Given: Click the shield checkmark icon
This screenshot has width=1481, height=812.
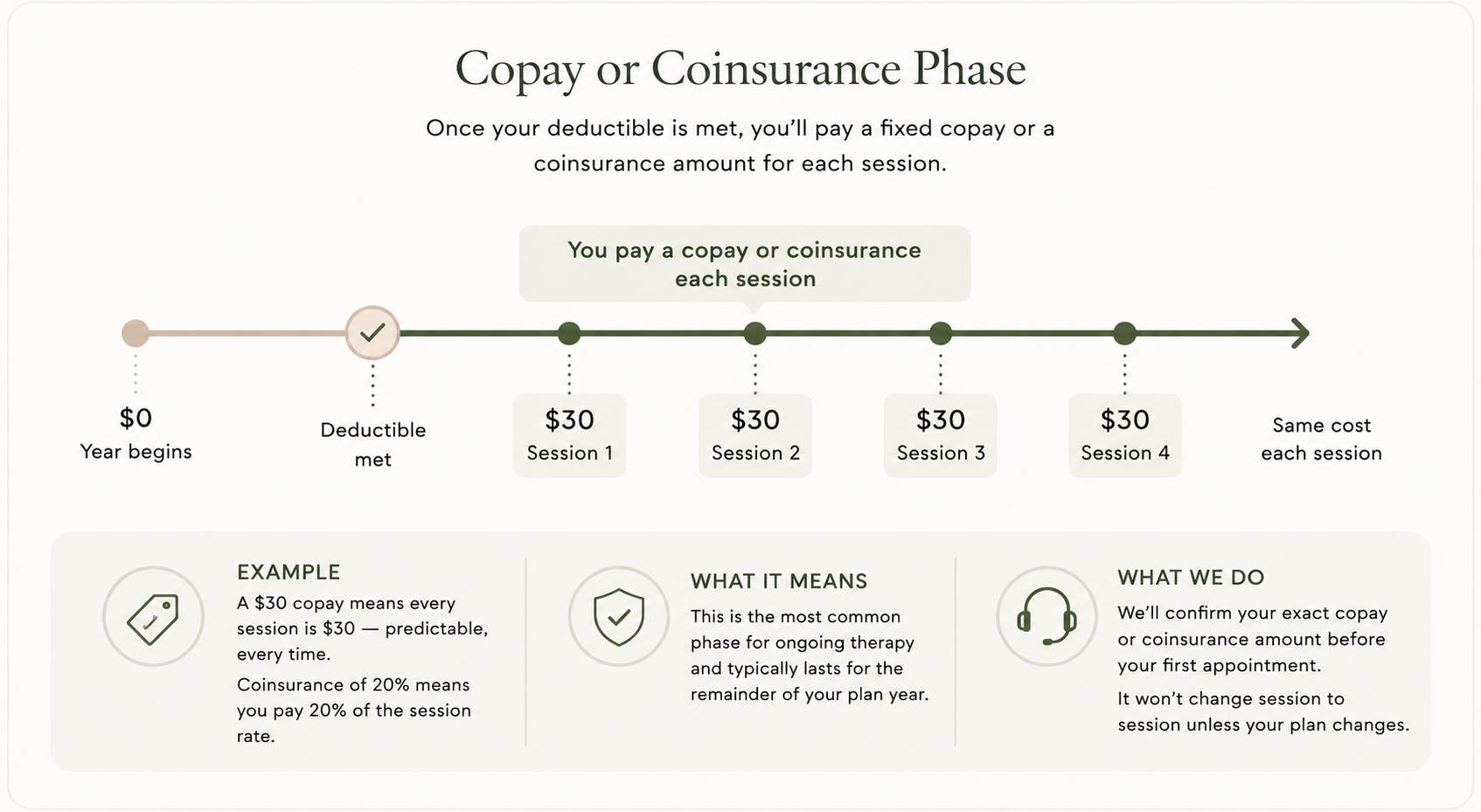Looking at the screenshot, I should click(619, 617).
